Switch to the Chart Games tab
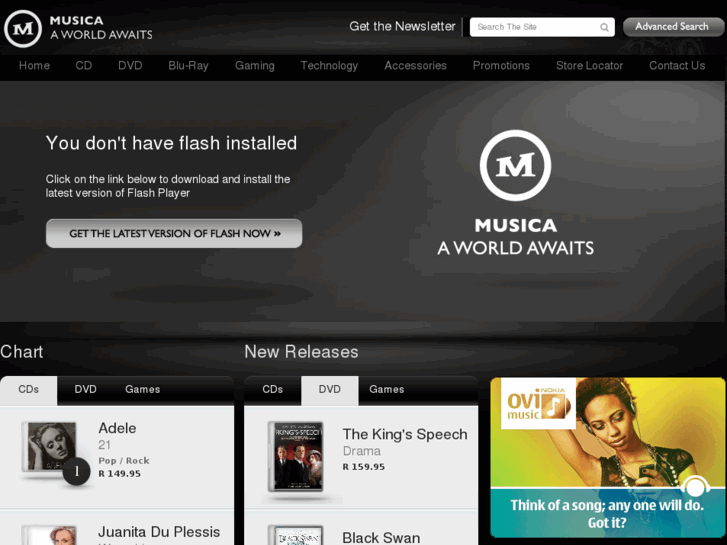Screen dimensions: 727x545 click(x=142, y=390)
